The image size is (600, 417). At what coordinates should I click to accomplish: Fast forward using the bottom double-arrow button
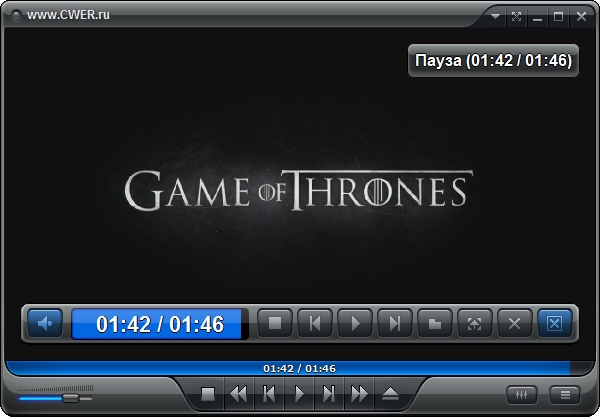pos(359,394)
